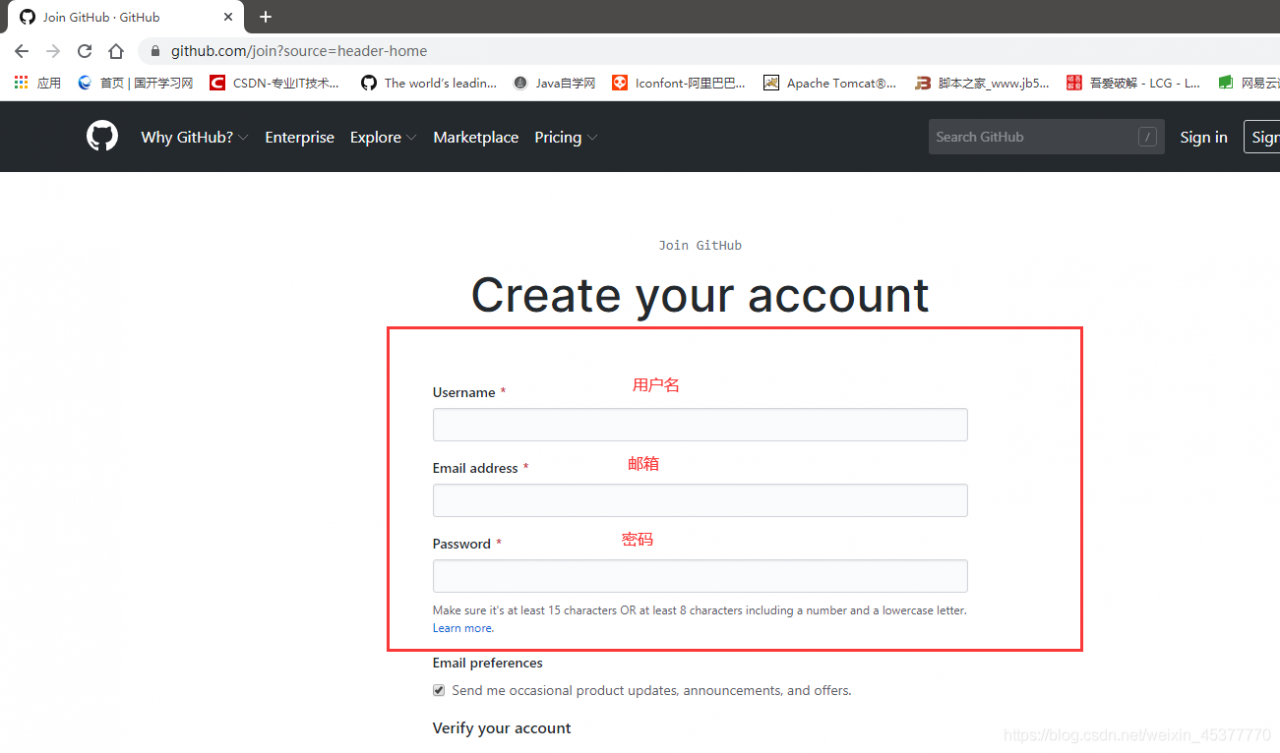The height and width of the screenshot is (753, 1280).
Task: Open the Learn more password link
Action: click(462, 628)
